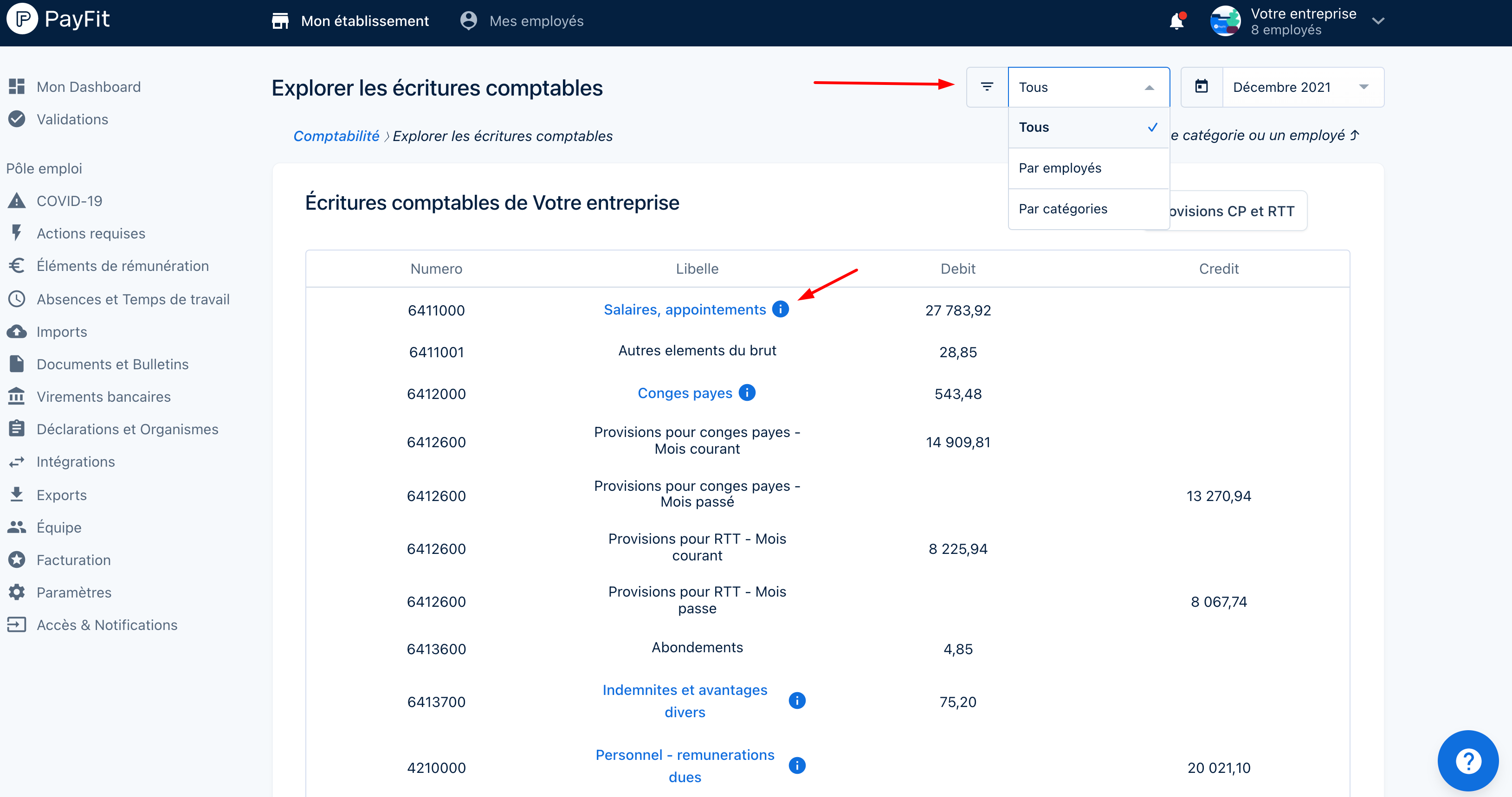The width and height of the screenshot is (1512, 797).
Task: Click the Validations checkmark icon
Action: pyautogui.click(x=17, y=119)
